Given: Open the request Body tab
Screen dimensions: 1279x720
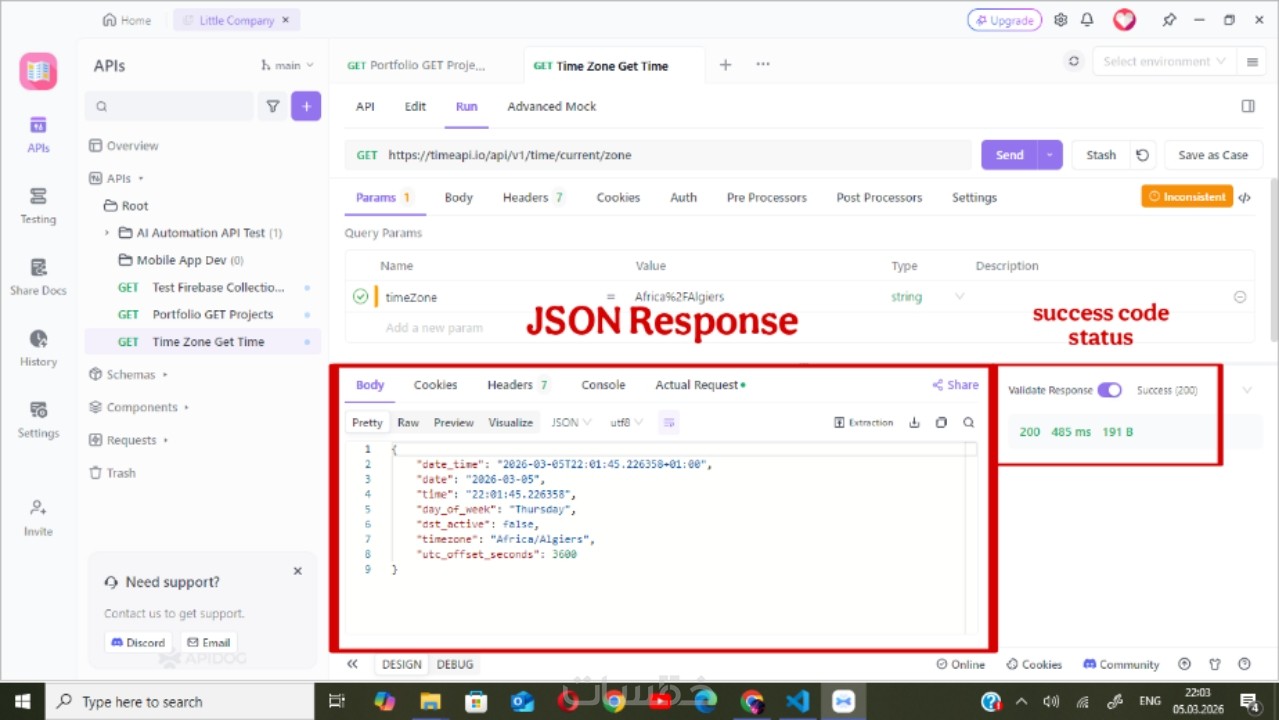Looking at the screenshot, I should 459,197.
